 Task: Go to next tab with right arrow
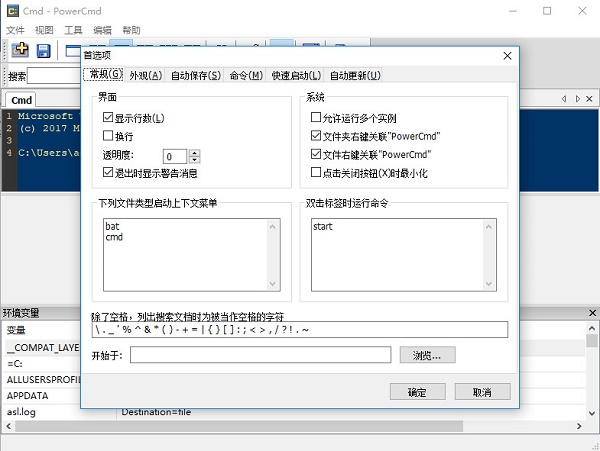coord(577,99)
